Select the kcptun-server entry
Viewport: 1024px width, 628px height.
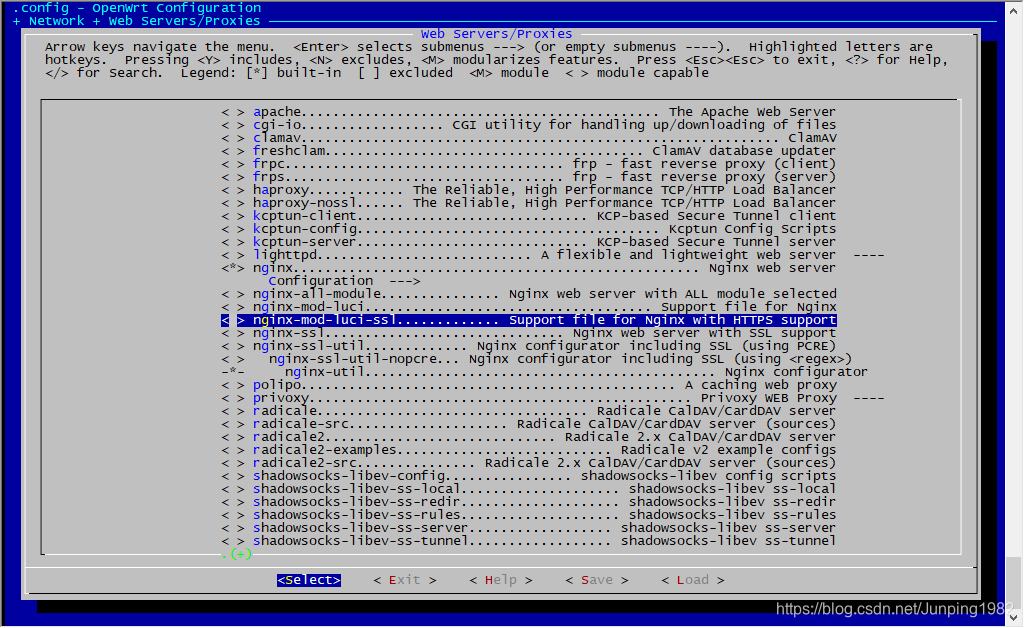point(528,242)
